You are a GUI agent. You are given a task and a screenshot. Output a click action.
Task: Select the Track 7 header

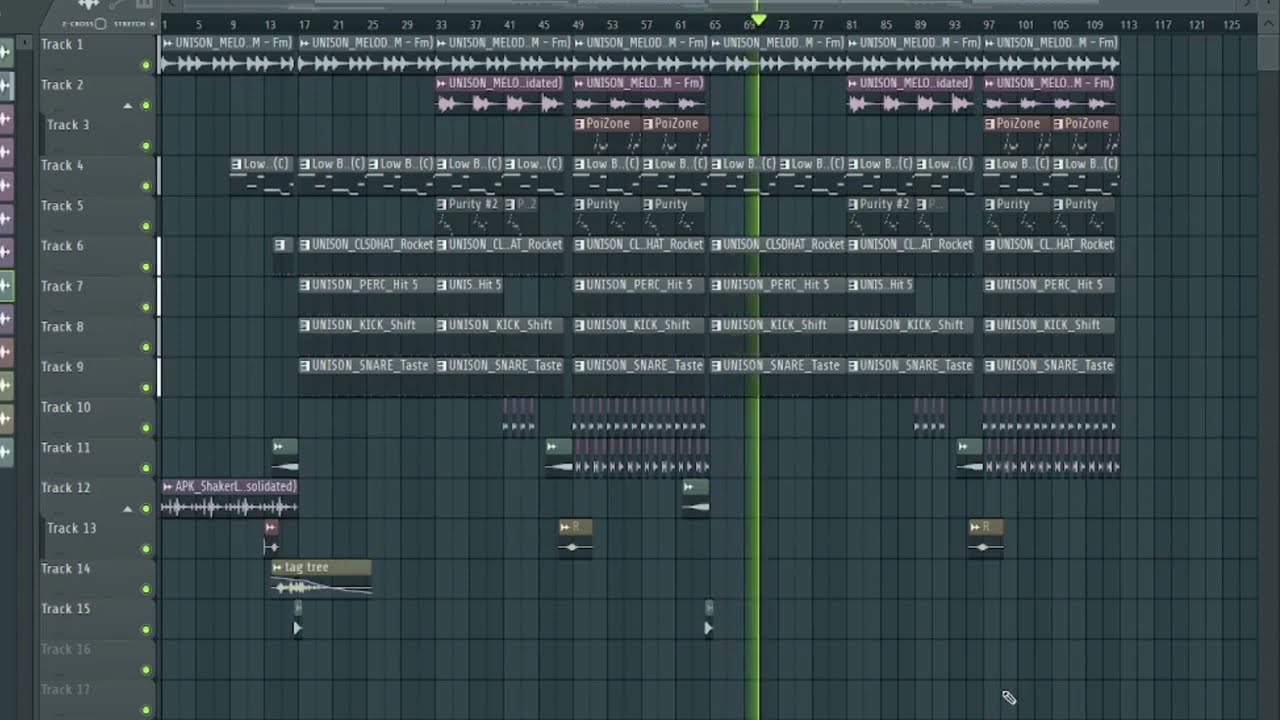pos(98,296)
